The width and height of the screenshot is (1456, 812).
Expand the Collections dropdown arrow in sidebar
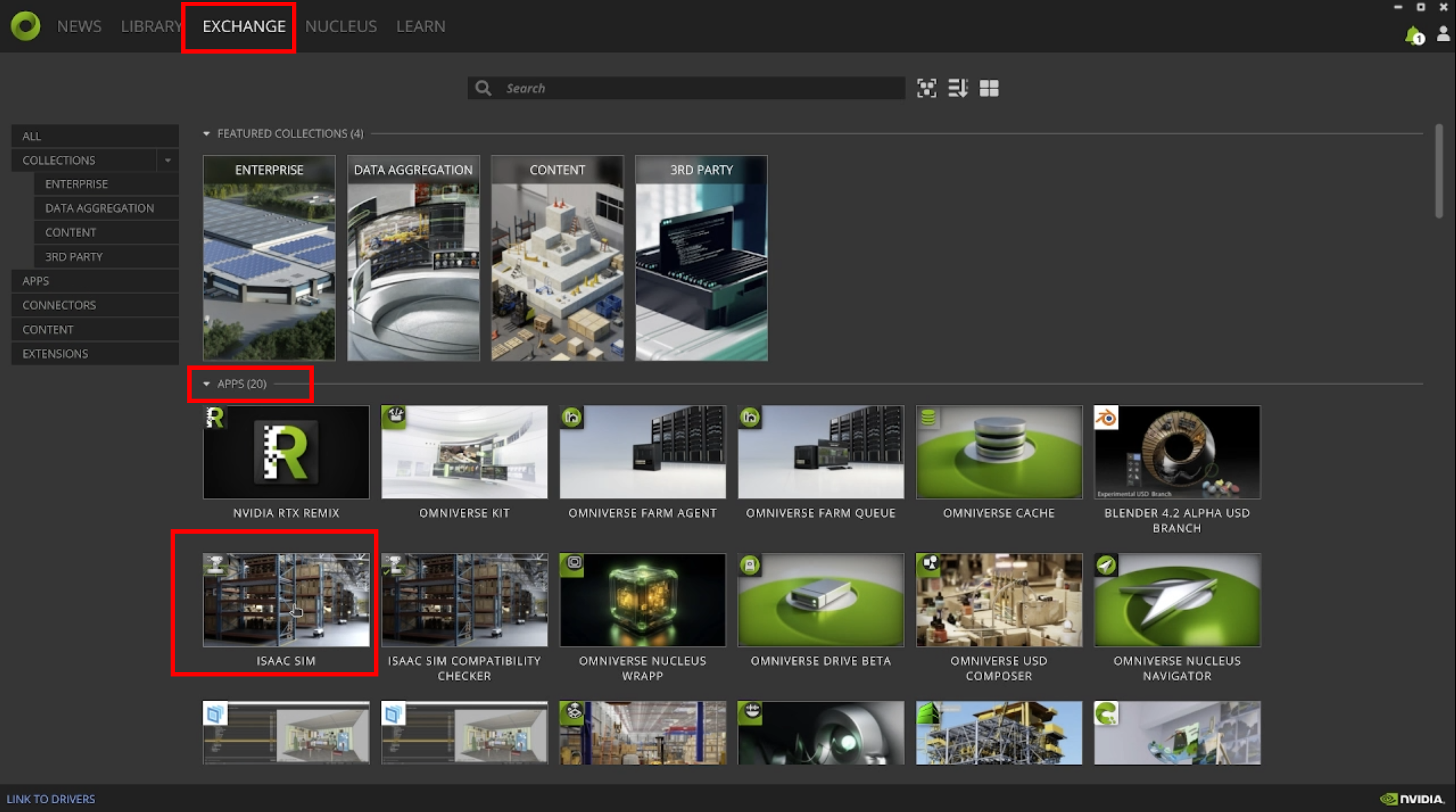(168, 161)
